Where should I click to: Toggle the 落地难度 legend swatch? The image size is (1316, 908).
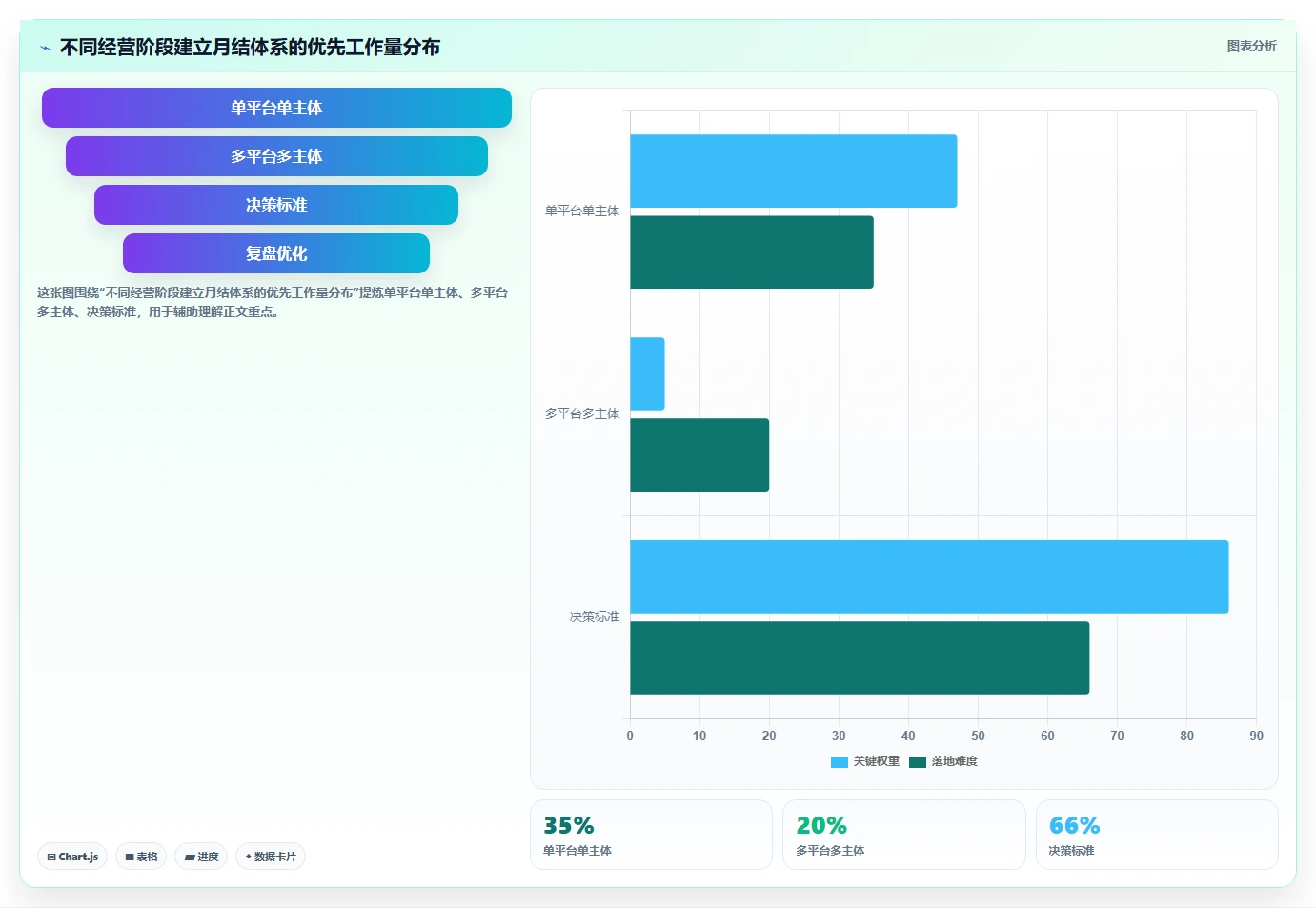coord(918,761)
